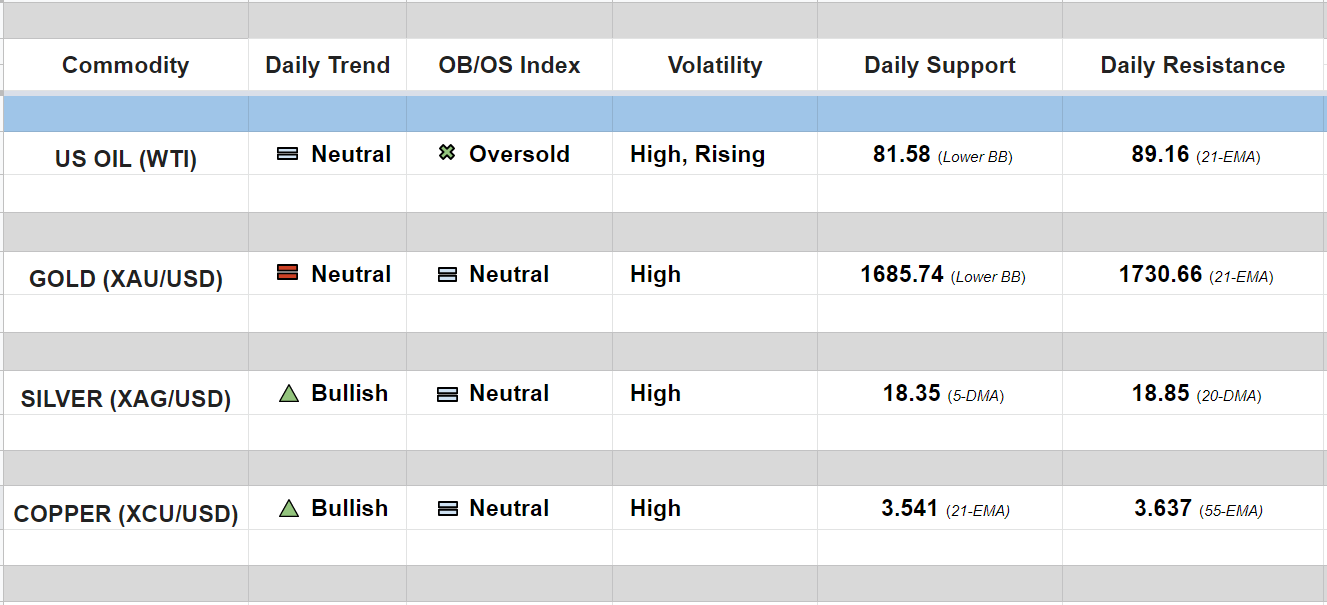Select the Commodity column header
This screenshot has height=605, width=1327.
point(125,66)
